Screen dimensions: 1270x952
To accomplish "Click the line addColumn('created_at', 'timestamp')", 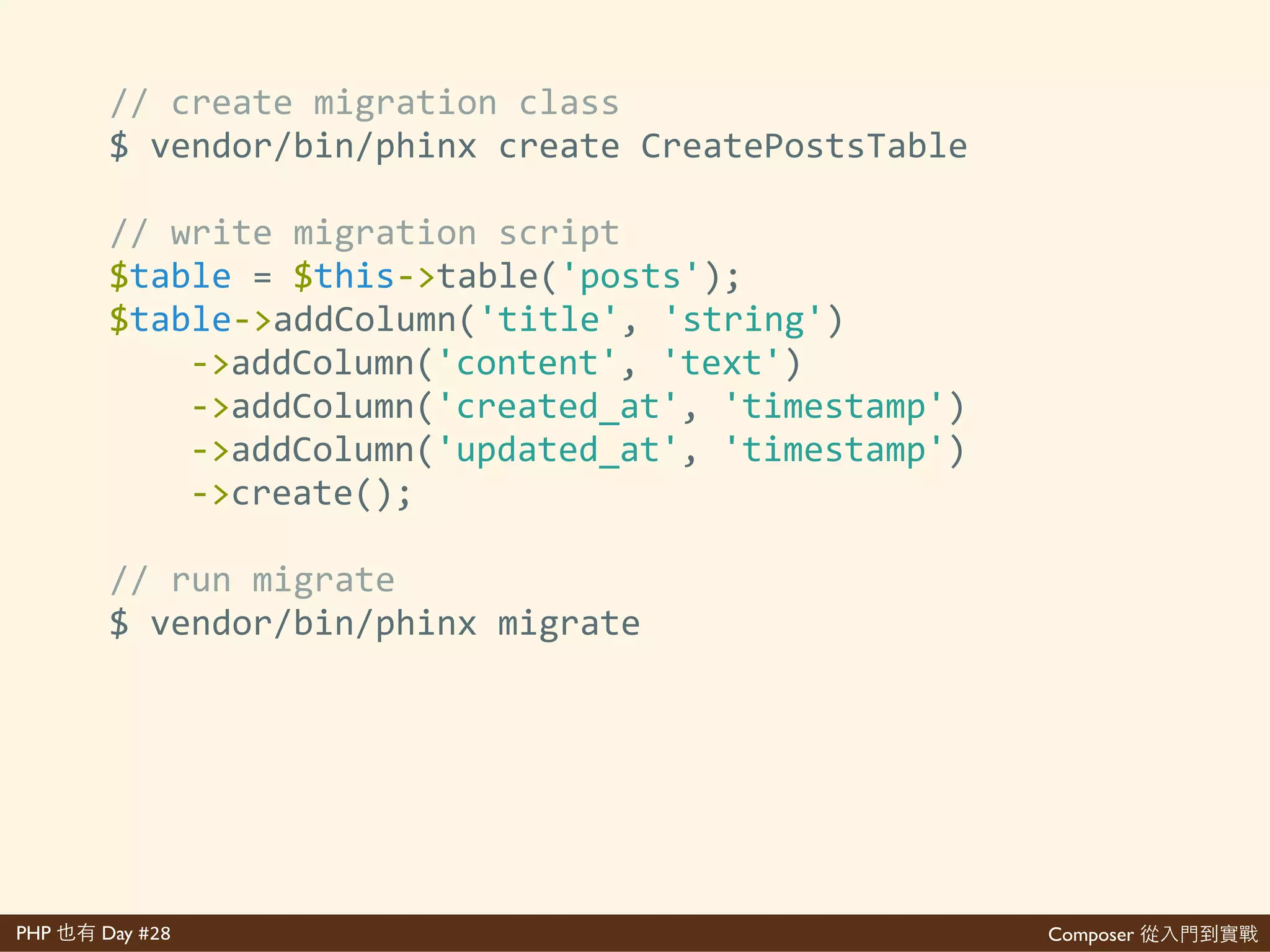I will pos(579,407).
